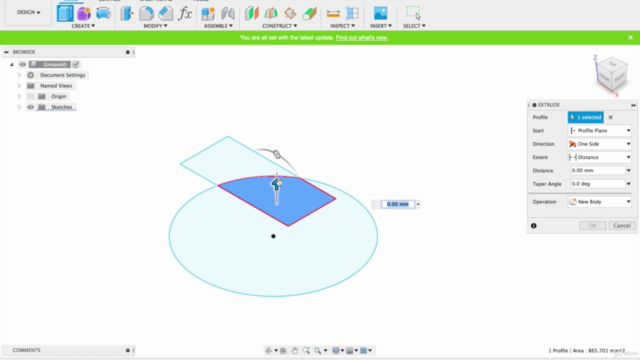This screenshot has height=360, width=640.
Task: Click the ViewCube in the corner
Action: [611, 75]
